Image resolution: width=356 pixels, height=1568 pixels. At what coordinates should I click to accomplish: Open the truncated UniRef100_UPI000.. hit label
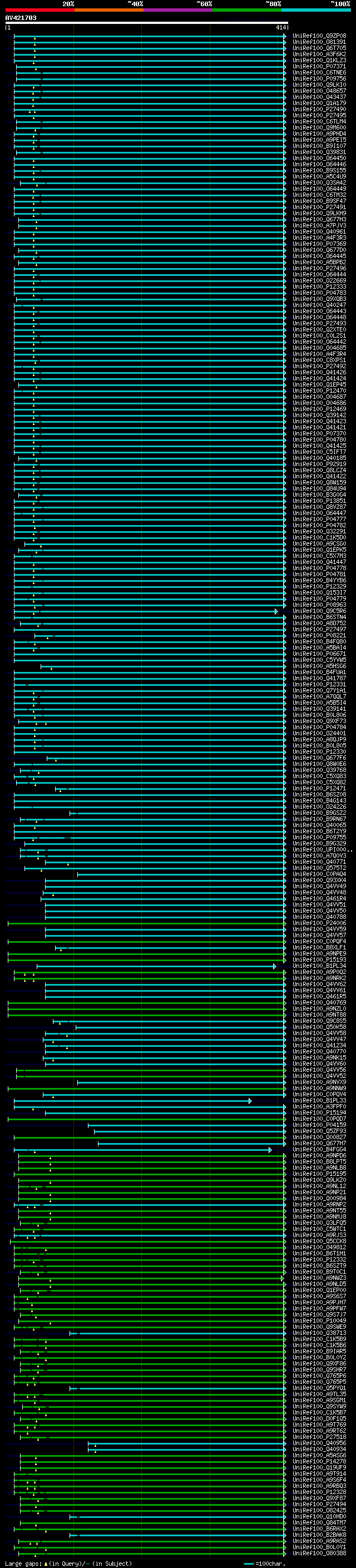click(x=323, y=850)
